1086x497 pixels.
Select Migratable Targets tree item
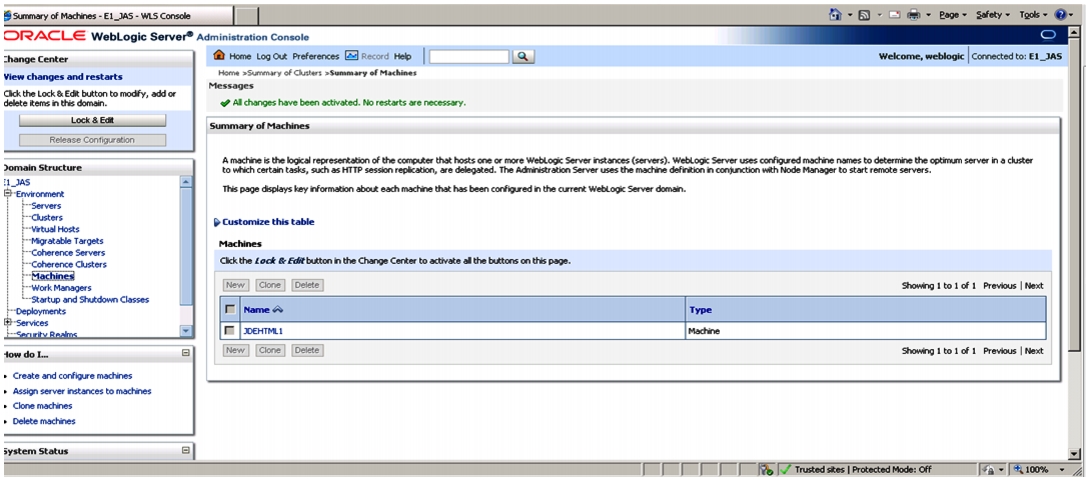click(67, 241)
